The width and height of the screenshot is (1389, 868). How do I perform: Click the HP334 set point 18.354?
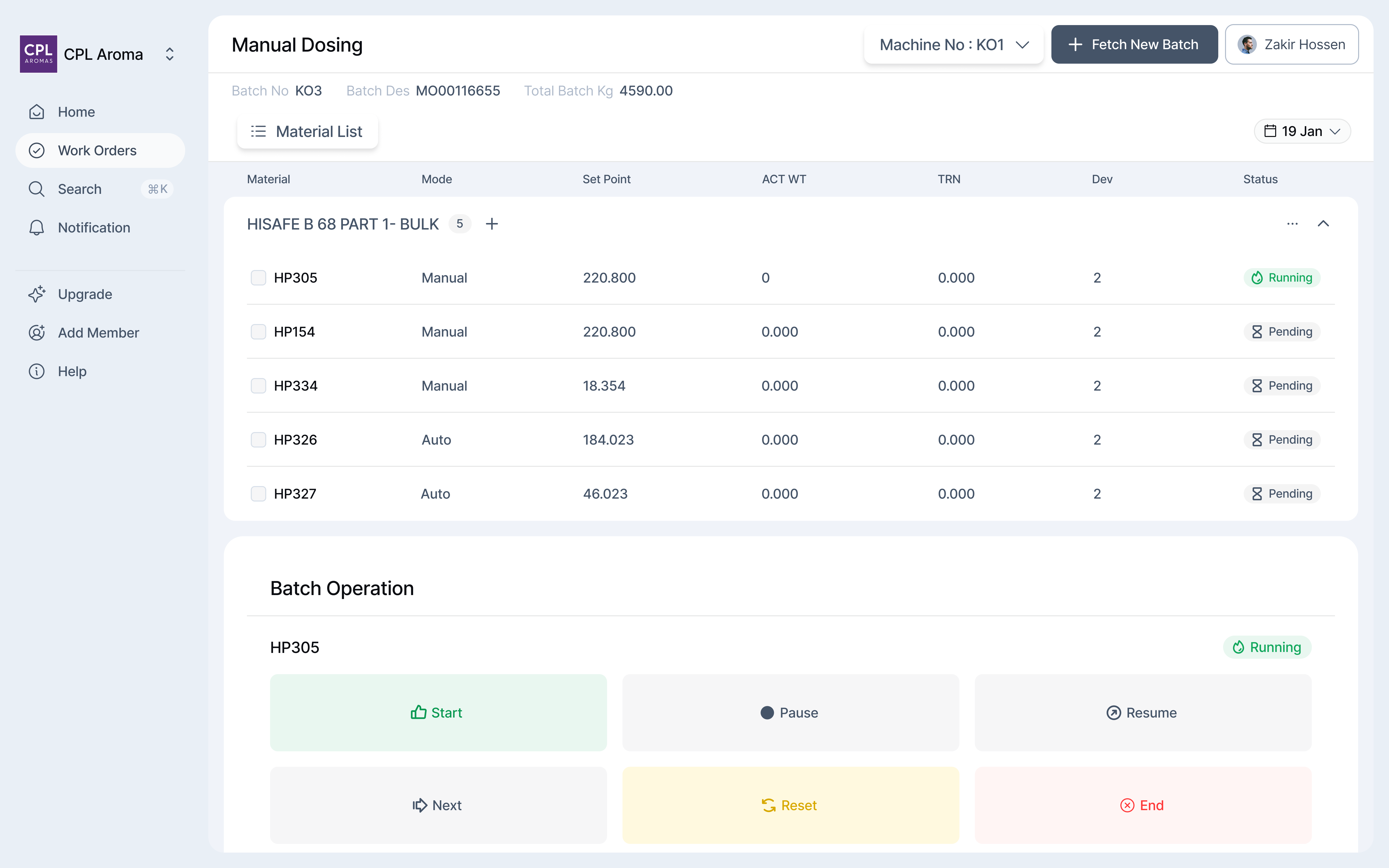point(604,386)
